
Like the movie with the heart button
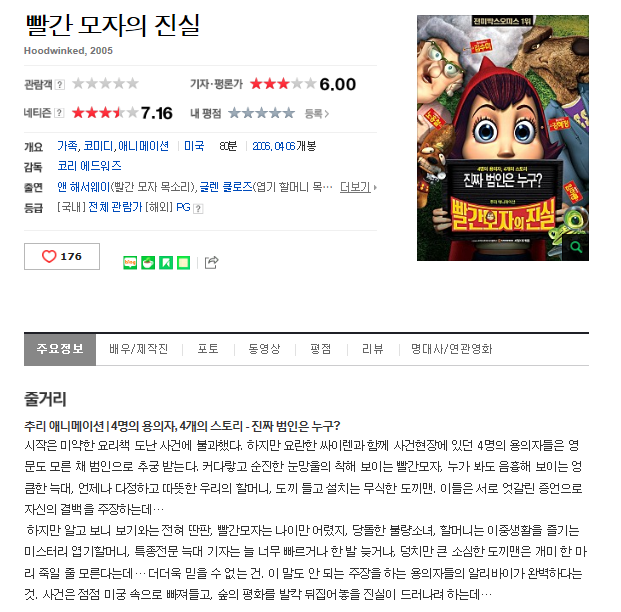point(62,257)
